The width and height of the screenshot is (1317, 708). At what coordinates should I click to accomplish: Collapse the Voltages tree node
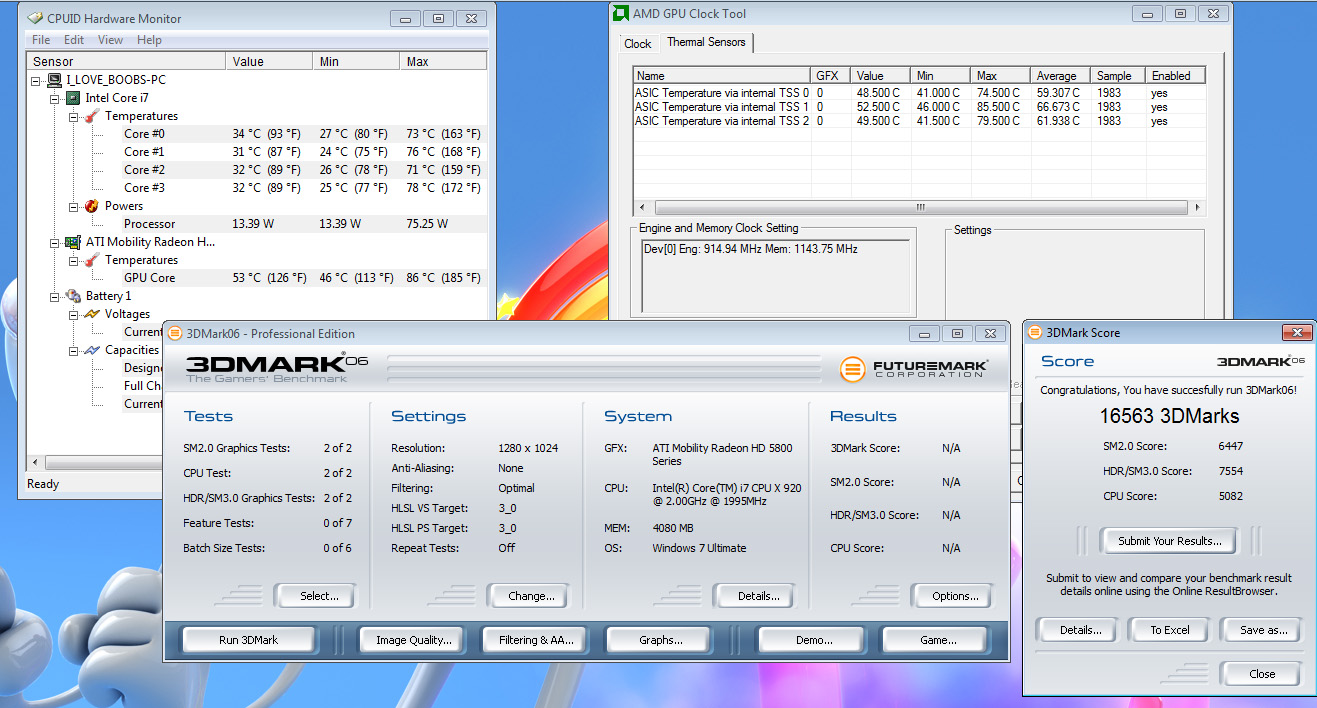[73, 314]
